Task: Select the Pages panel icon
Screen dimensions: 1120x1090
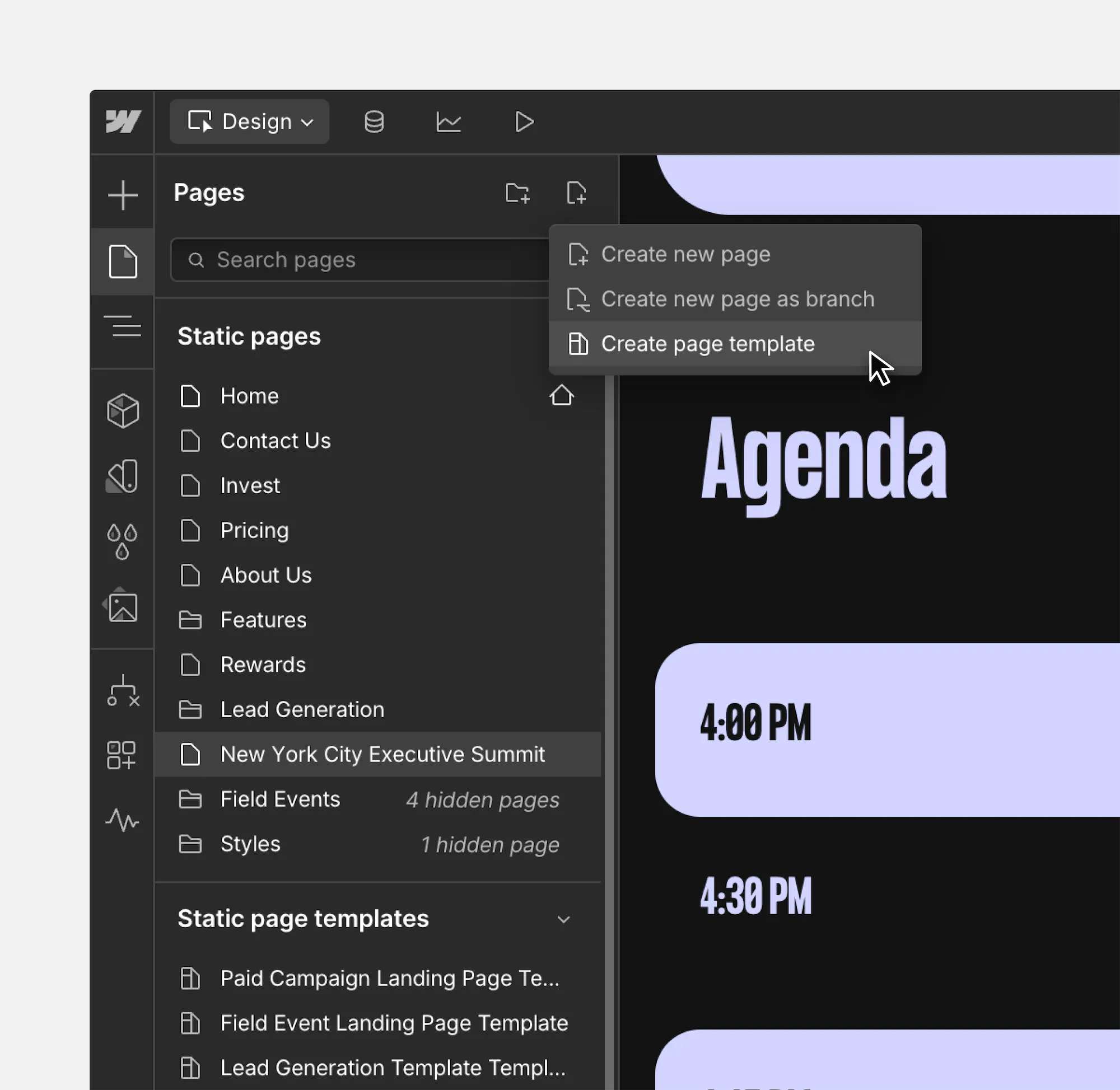Action: [122, 261]
